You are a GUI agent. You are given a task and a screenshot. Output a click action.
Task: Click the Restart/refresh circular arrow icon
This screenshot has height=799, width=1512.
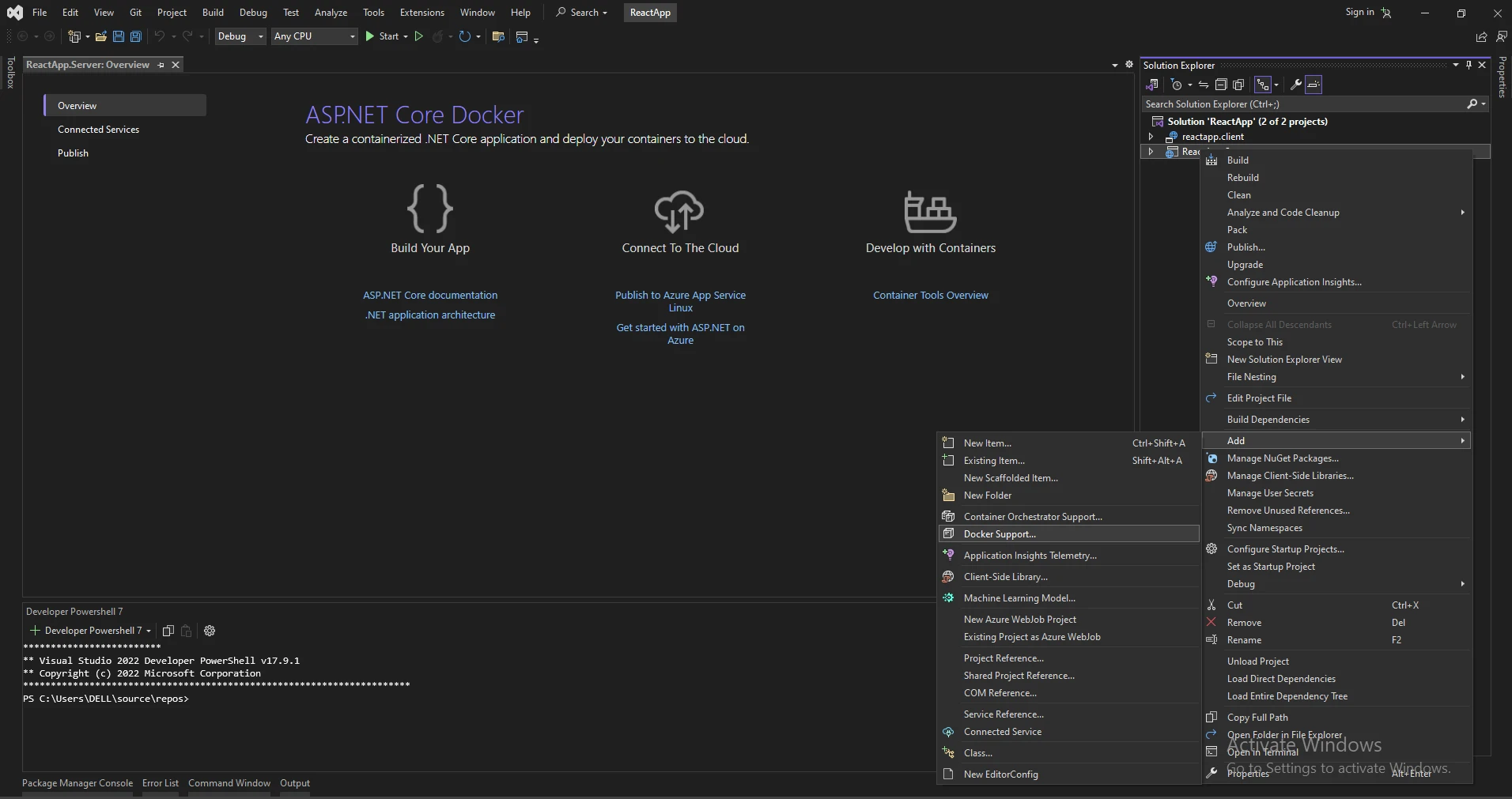click(x=465, y=36)
